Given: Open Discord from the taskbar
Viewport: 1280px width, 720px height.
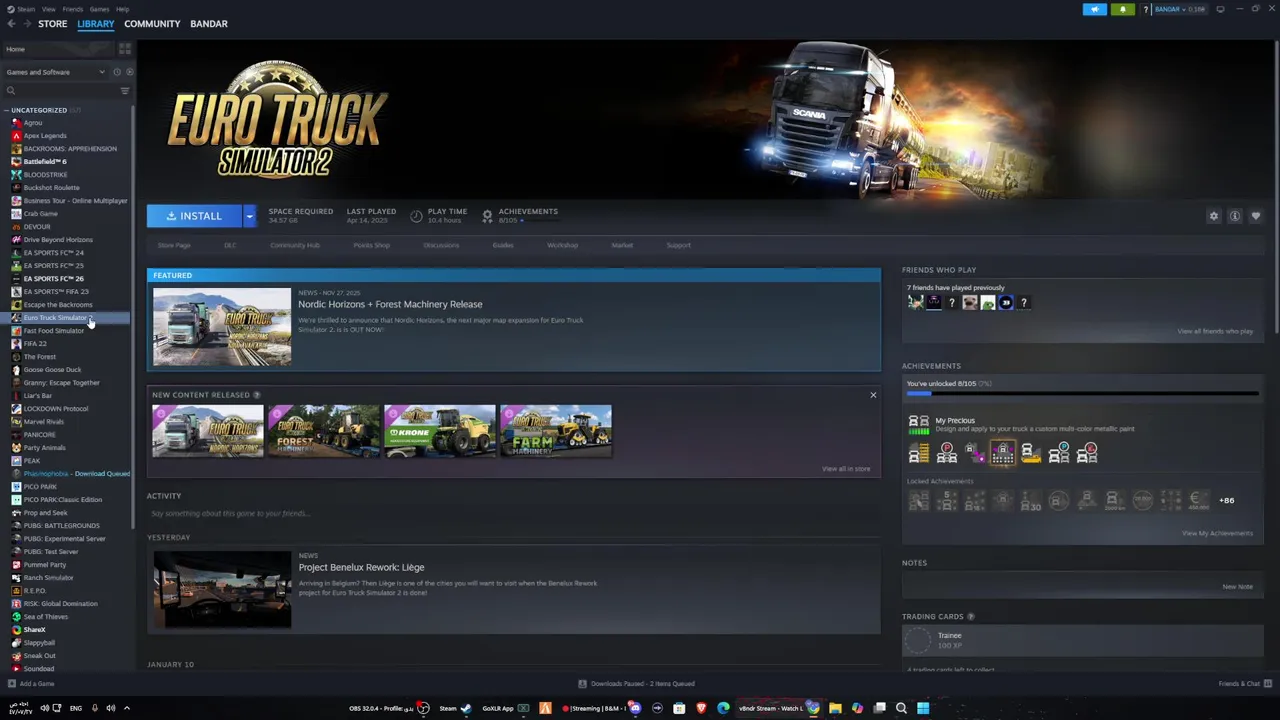Looking at the screenshot, I should pyautogui.click(x=635, y=709).
